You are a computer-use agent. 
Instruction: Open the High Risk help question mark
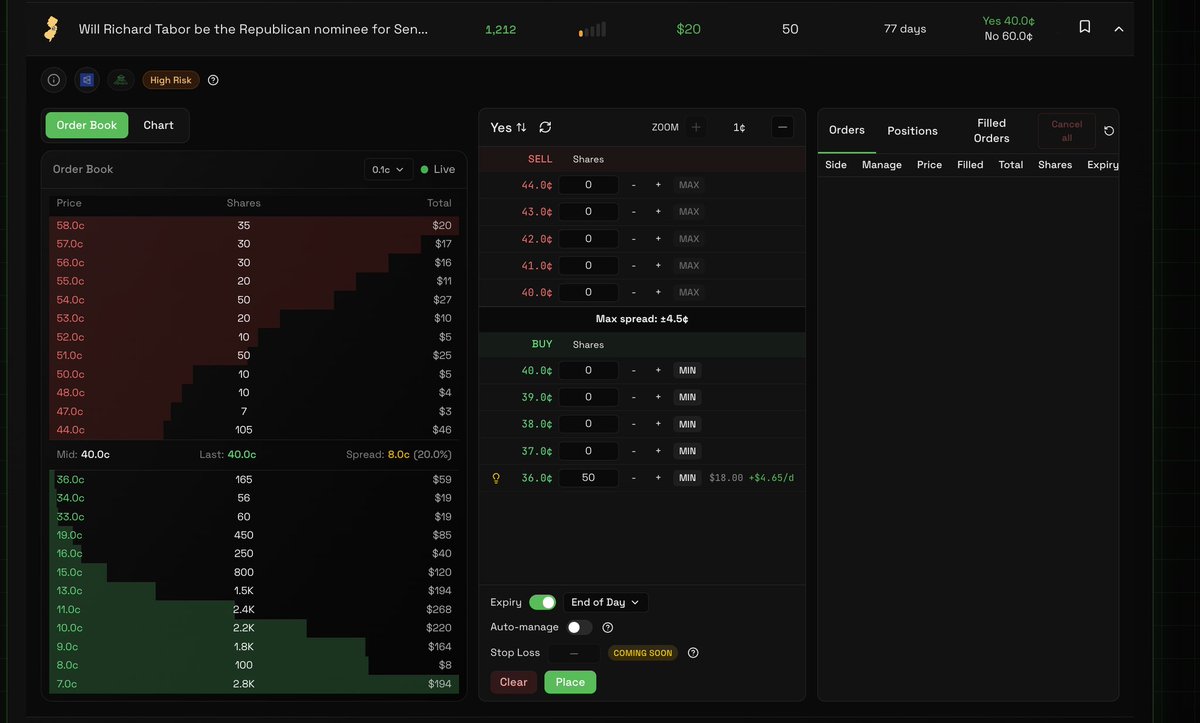point(213,80)
